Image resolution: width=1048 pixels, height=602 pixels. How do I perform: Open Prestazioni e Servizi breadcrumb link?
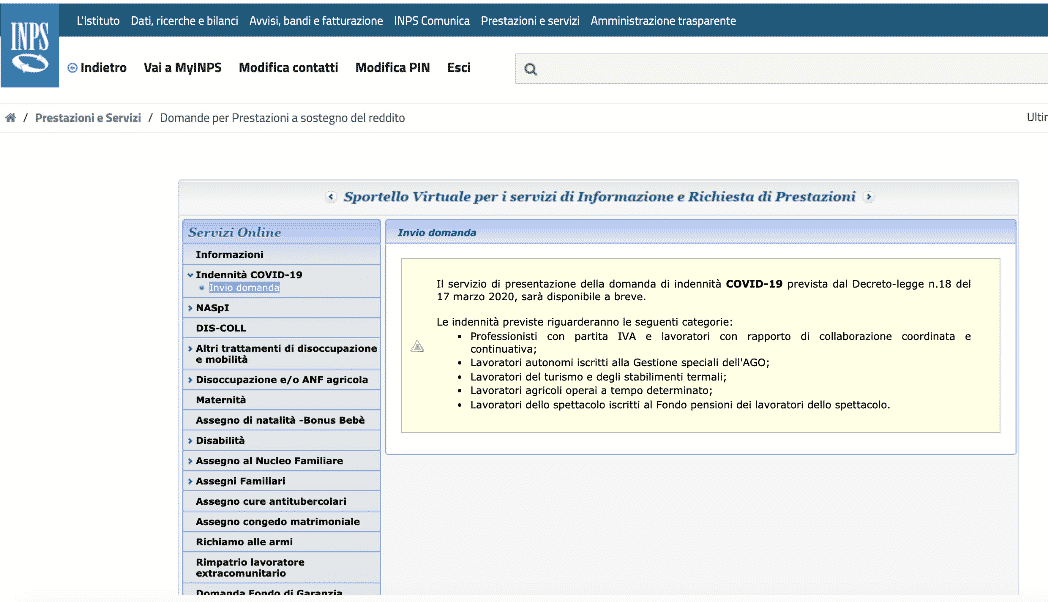(88, 118)
